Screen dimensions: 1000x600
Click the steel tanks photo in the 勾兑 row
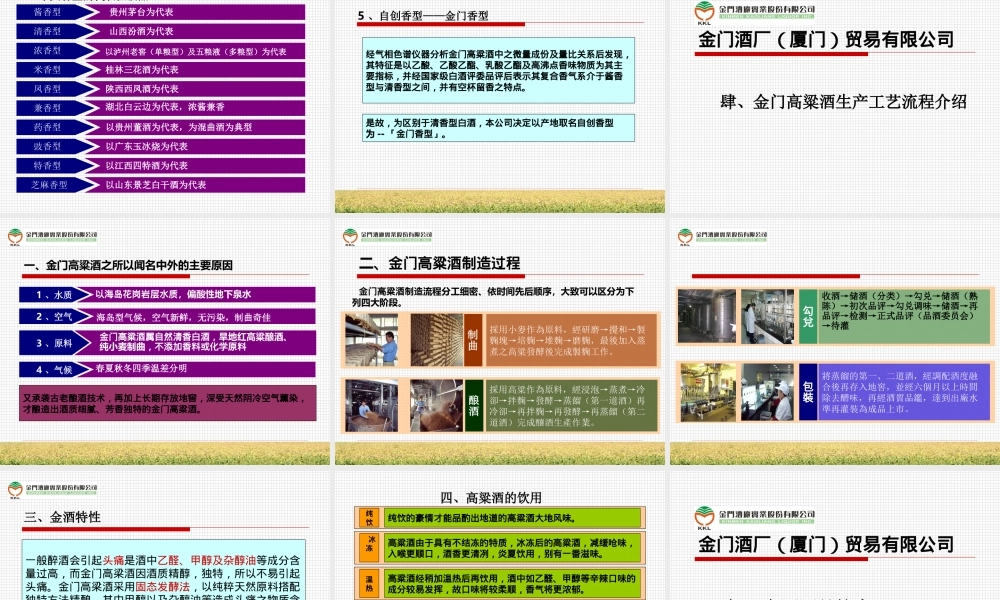(x=707, y=317)
